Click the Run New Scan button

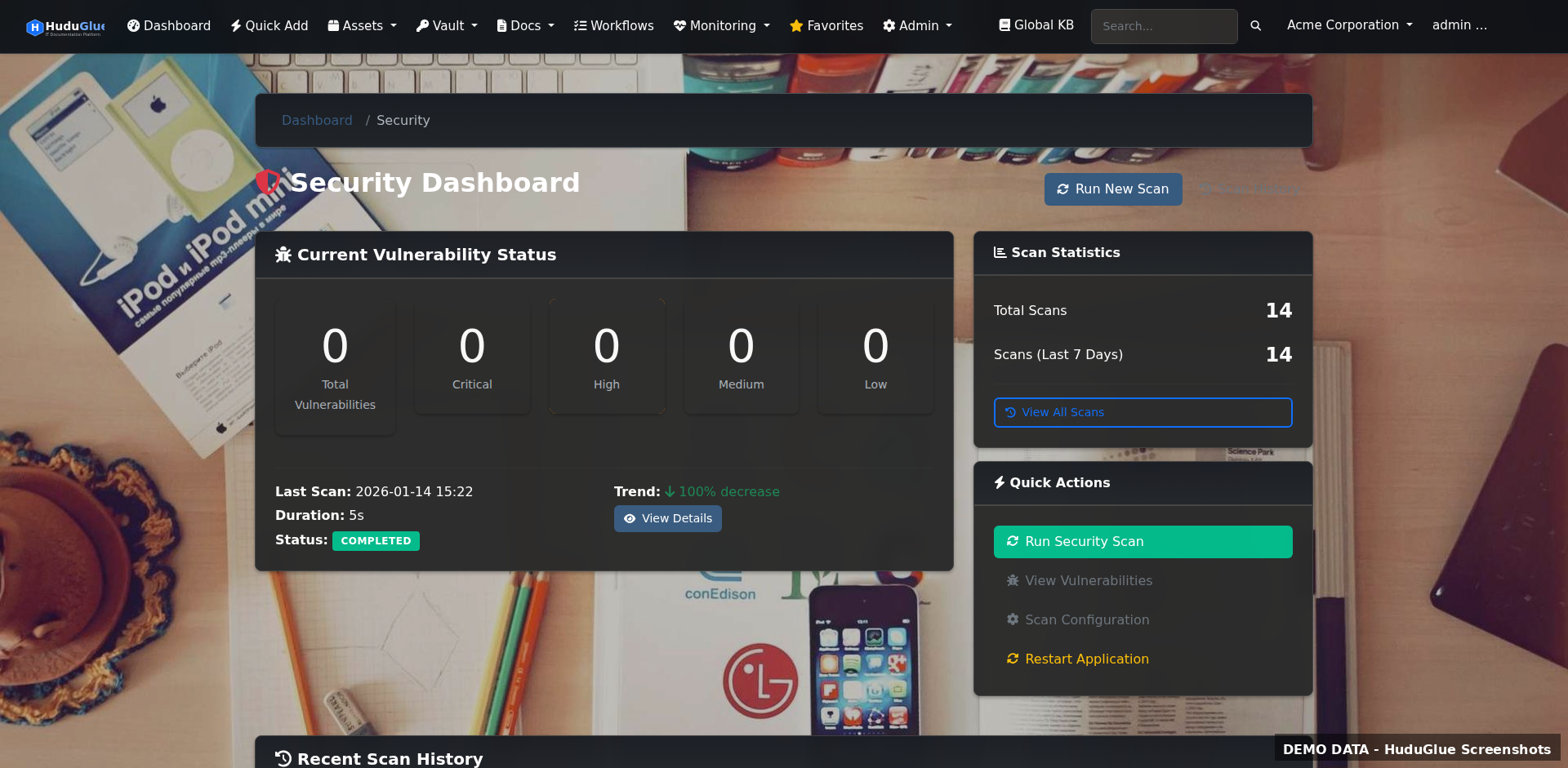1113,189
